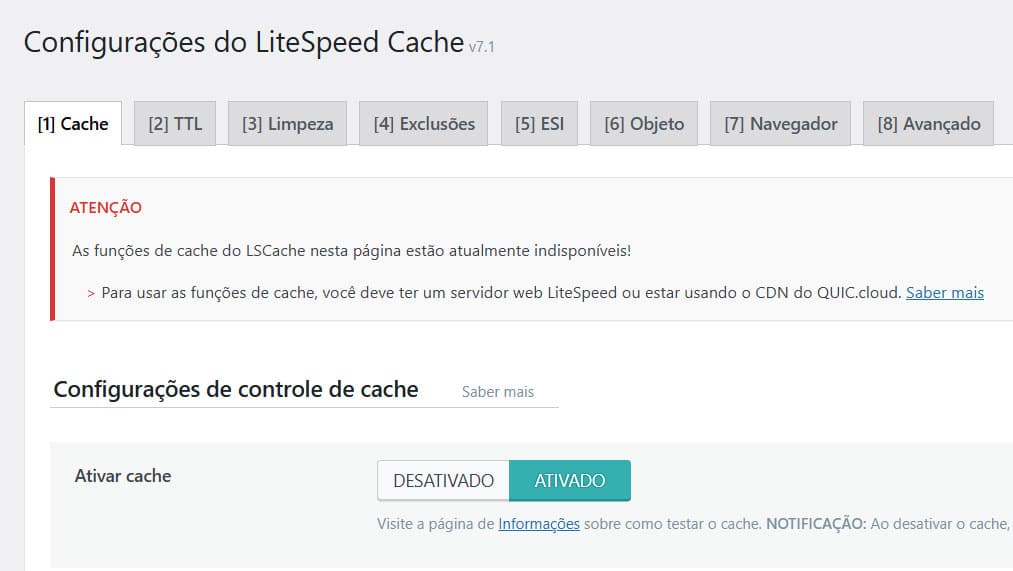Click the Ativar cache label
Screen dimensions: 1013x571
123,476
